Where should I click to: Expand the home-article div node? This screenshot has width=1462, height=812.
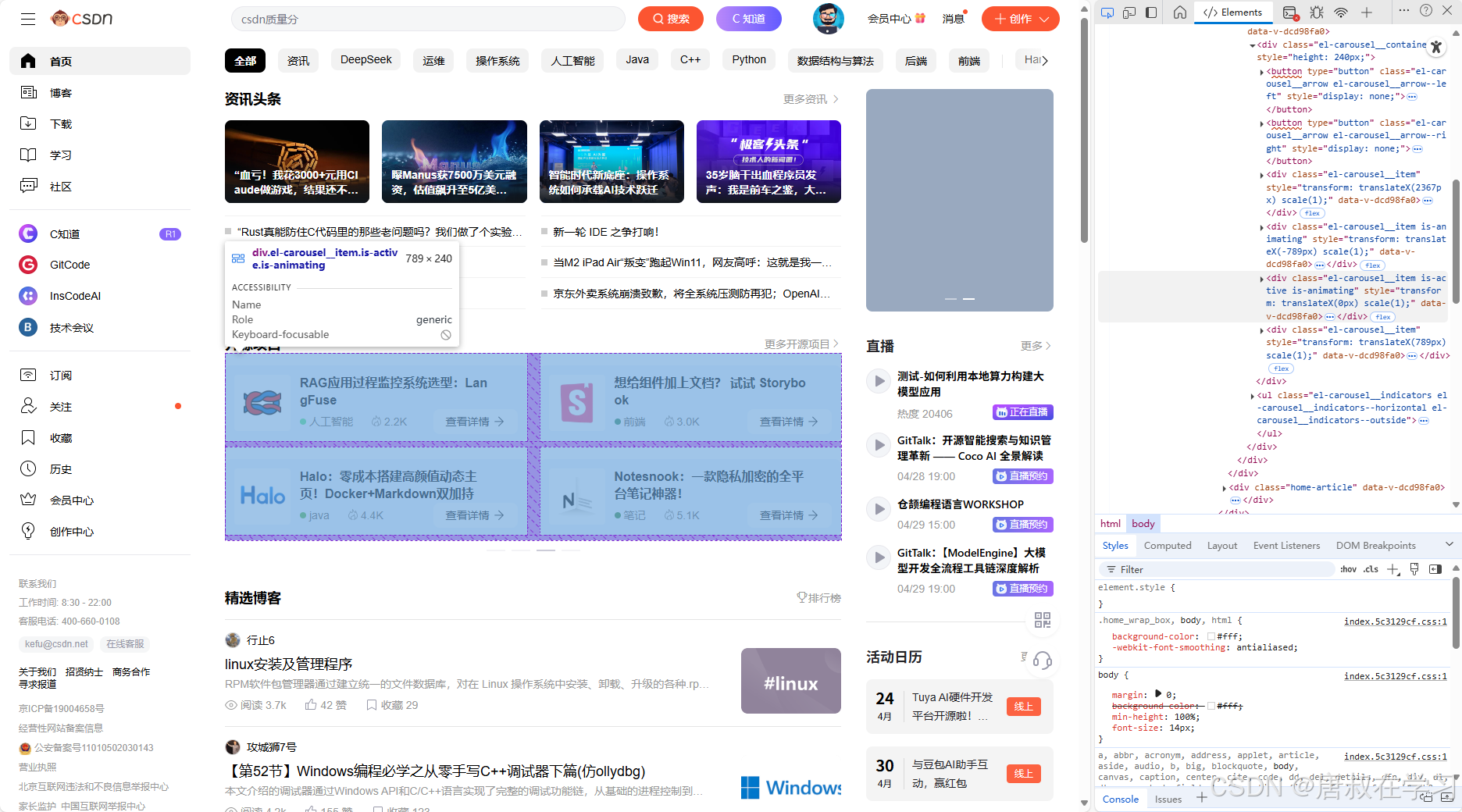pyautogui.click(x=1225, y=488)
